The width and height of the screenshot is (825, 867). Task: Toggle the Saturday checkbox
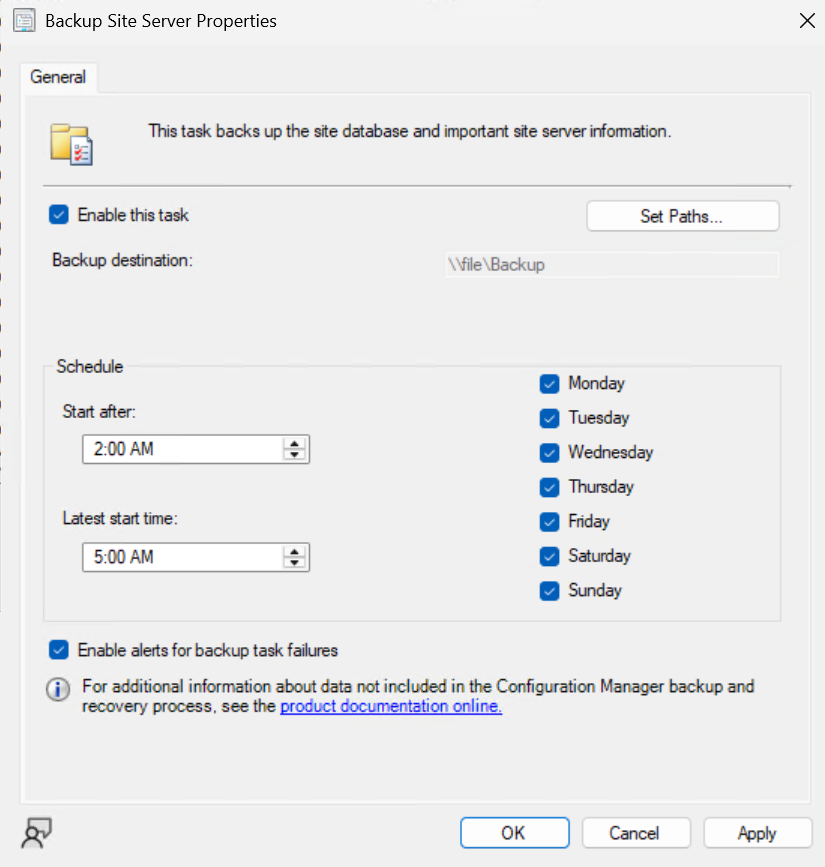(549, 556)
